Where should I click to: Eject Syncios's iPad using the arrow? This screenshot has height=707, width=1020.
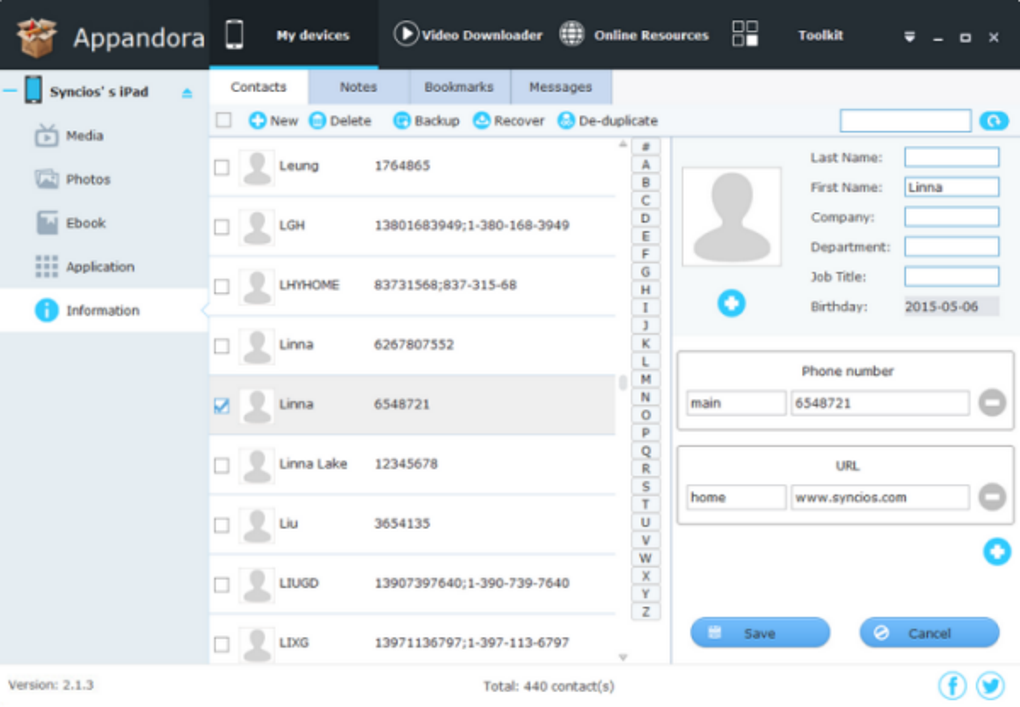[x=187, y=93]
